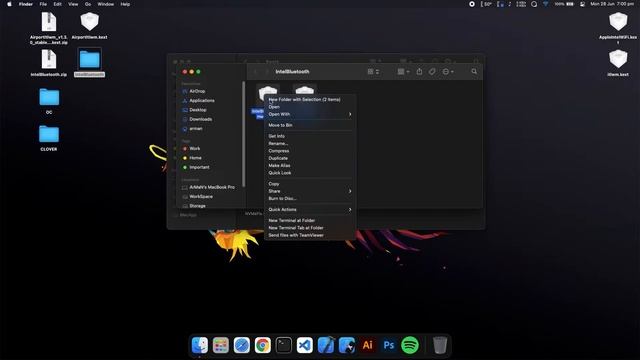Choose Get Info from the context menu

[310, 136]
